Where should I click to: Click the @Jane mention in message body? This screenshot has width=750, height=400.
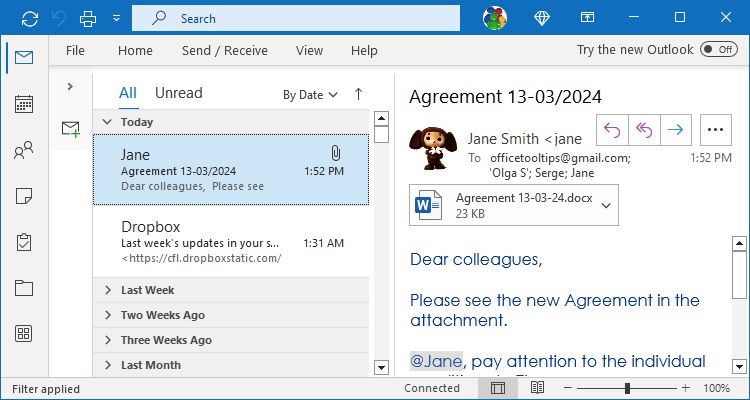(436, 361)
